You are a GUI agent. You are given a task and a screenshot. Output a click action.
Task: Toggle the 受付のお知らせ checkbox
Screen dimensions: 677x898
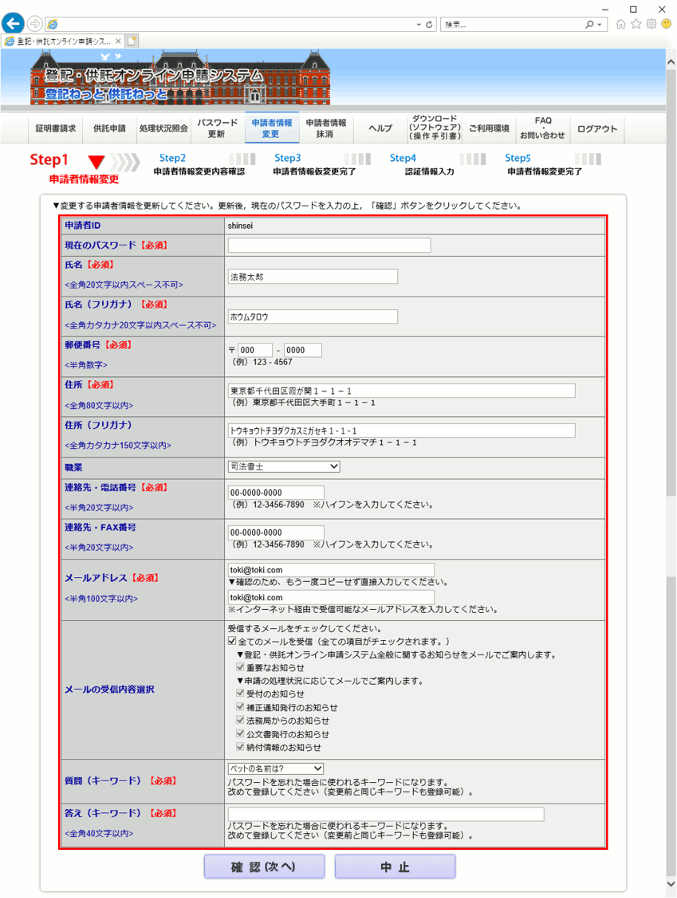click(x=241, y=694)
